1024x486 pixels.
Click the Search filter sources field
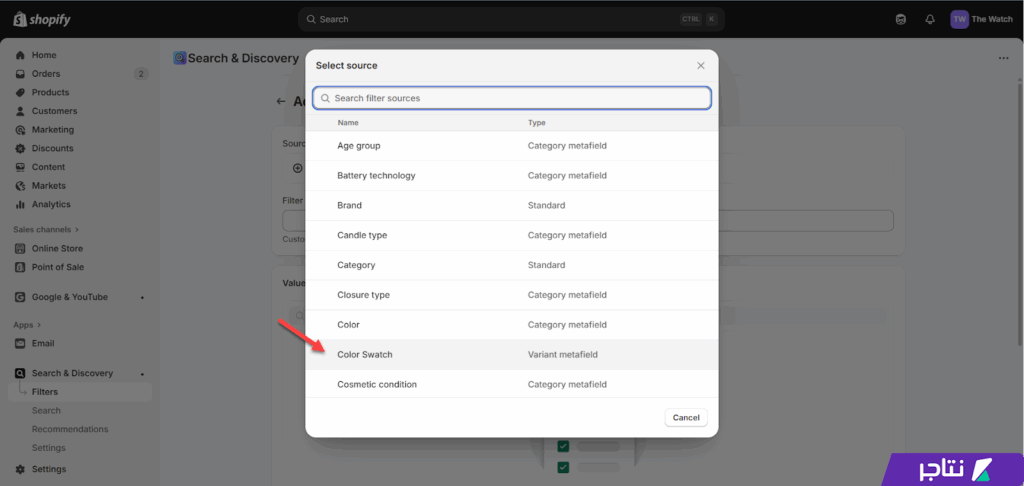pyautogui.click(x=511, y=98)
